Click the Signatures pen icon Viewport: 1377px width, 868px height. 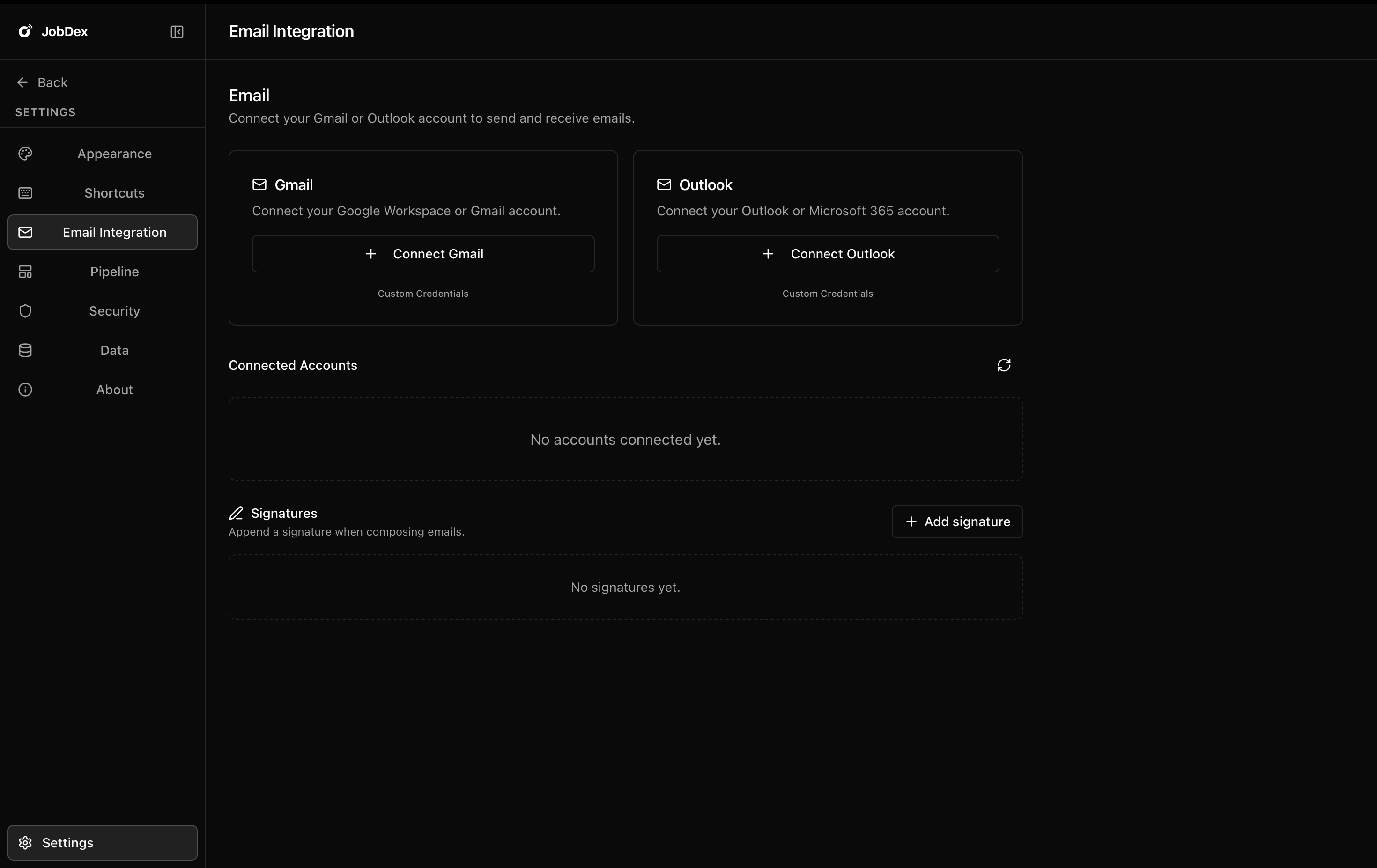tap(236, 513)
